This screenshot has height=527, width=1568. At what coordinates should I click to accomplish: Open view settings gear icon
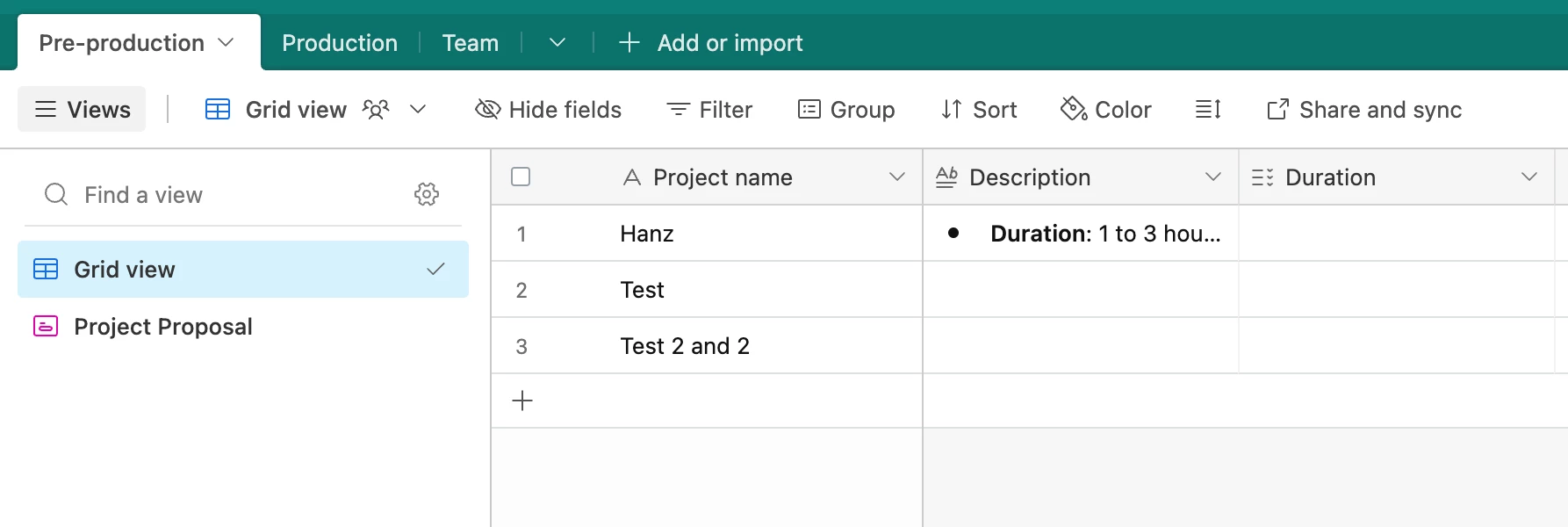pyautogui.click(x=427, y=194)
